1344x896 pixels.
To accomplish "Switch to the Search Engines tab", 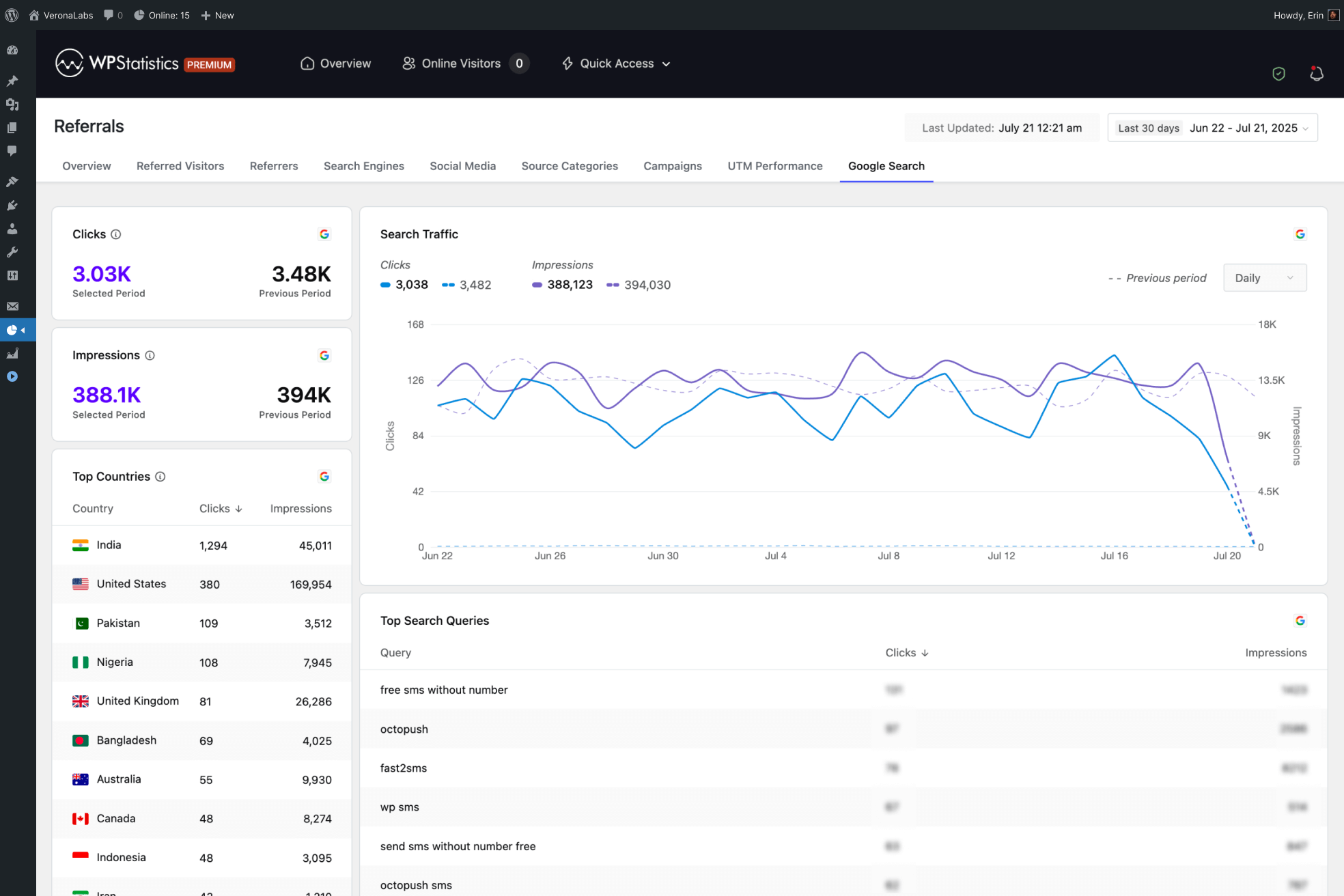I will (x=364, y=166).
